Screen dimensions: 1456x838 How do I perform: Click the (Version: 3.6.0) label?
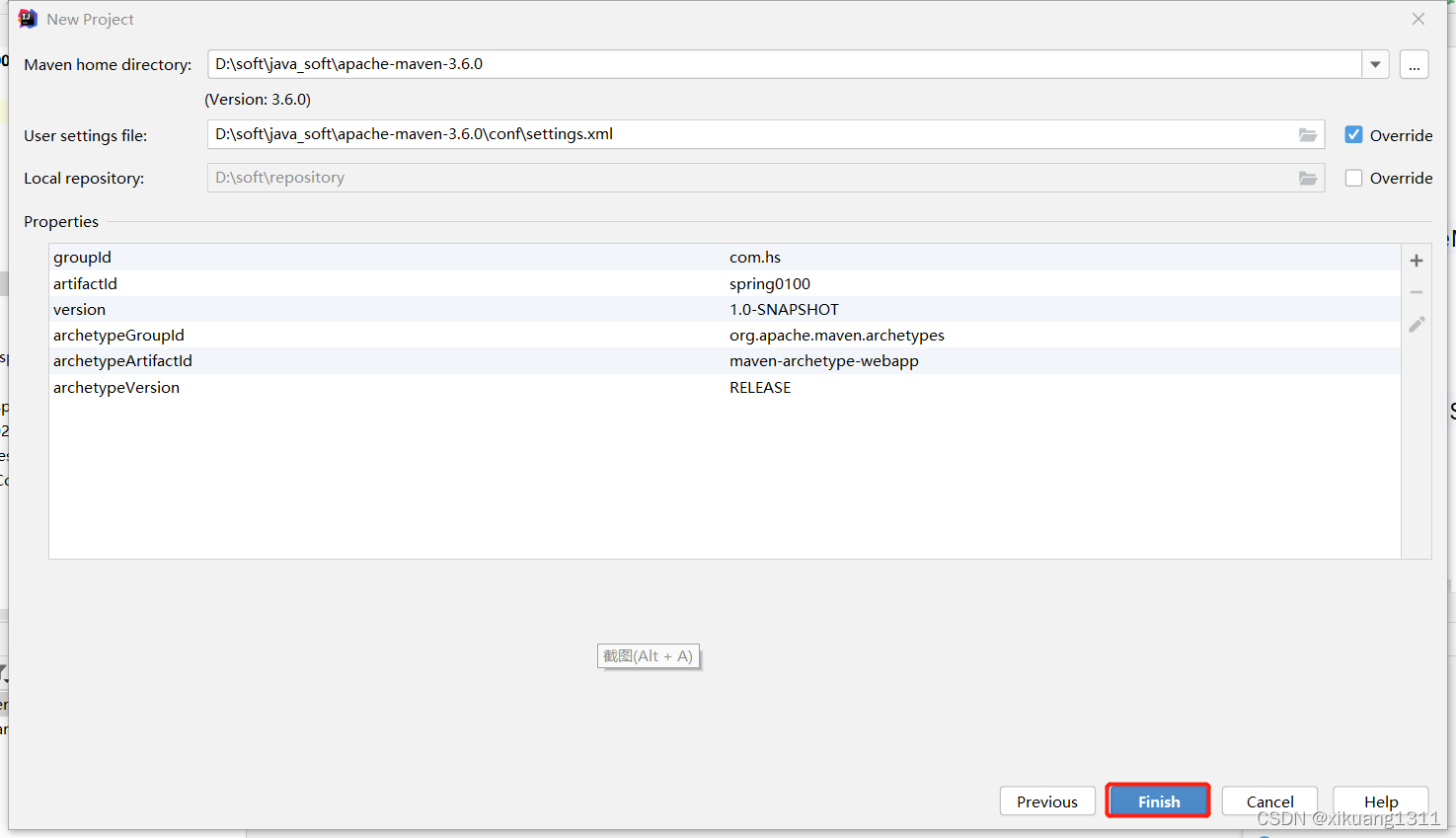258,100
